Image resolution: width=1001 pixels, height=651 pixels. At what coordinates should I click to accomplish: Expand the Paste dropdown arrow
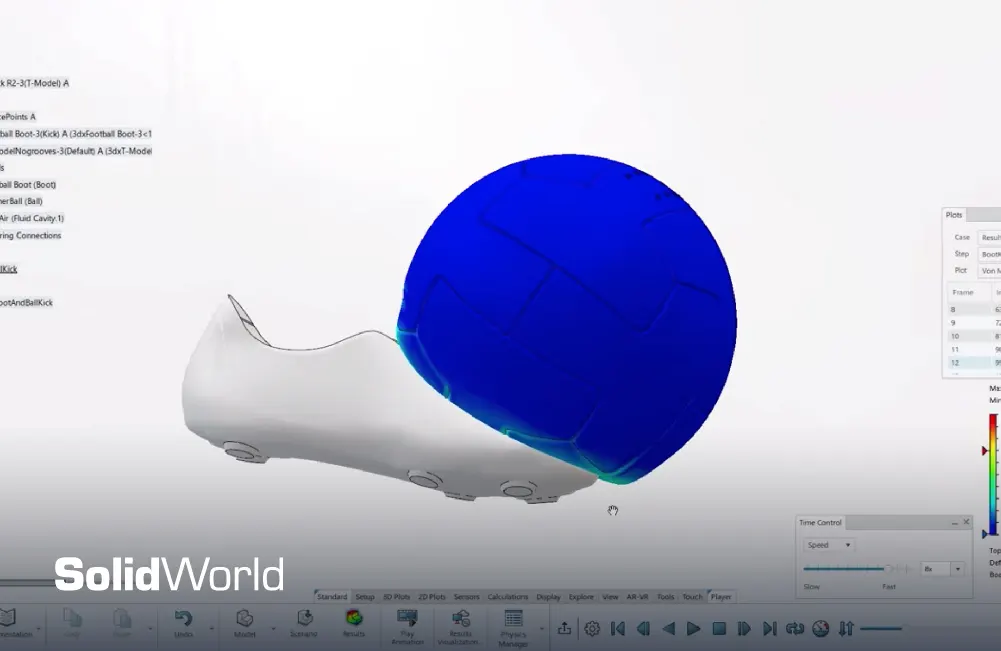tap(150, 629)
